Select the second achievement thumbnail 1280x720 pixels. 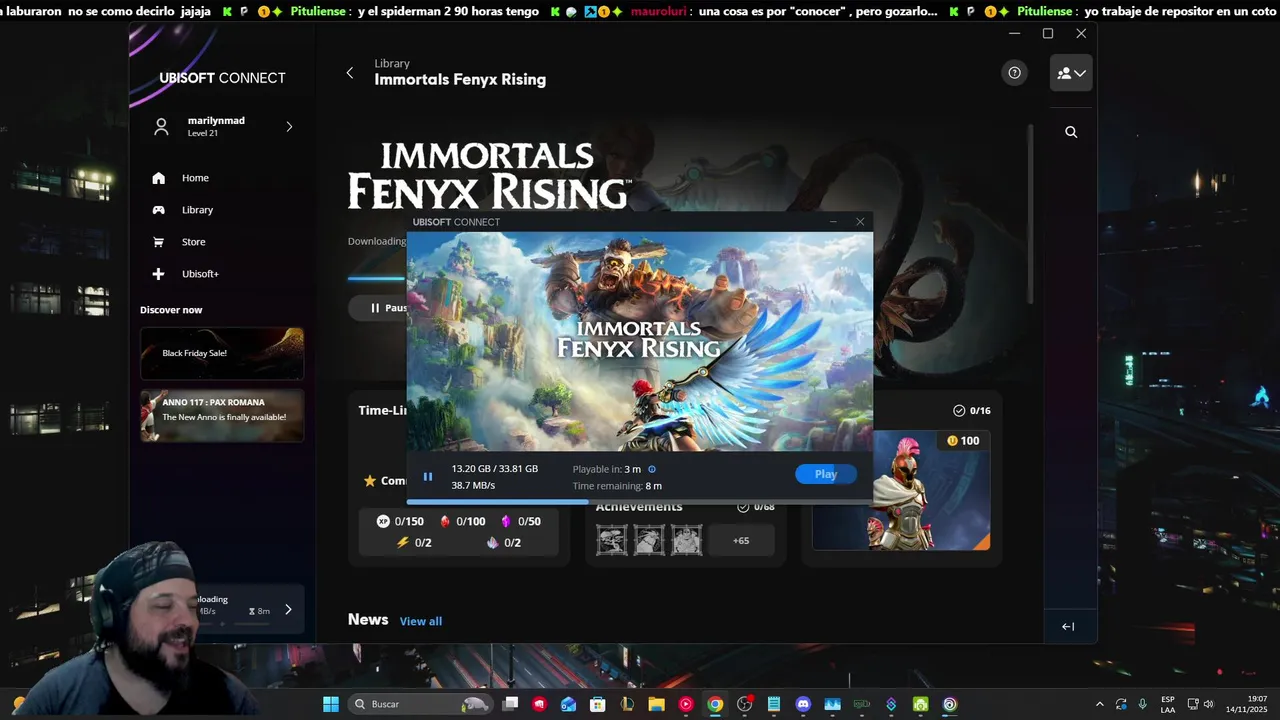[x=649, y=541]
